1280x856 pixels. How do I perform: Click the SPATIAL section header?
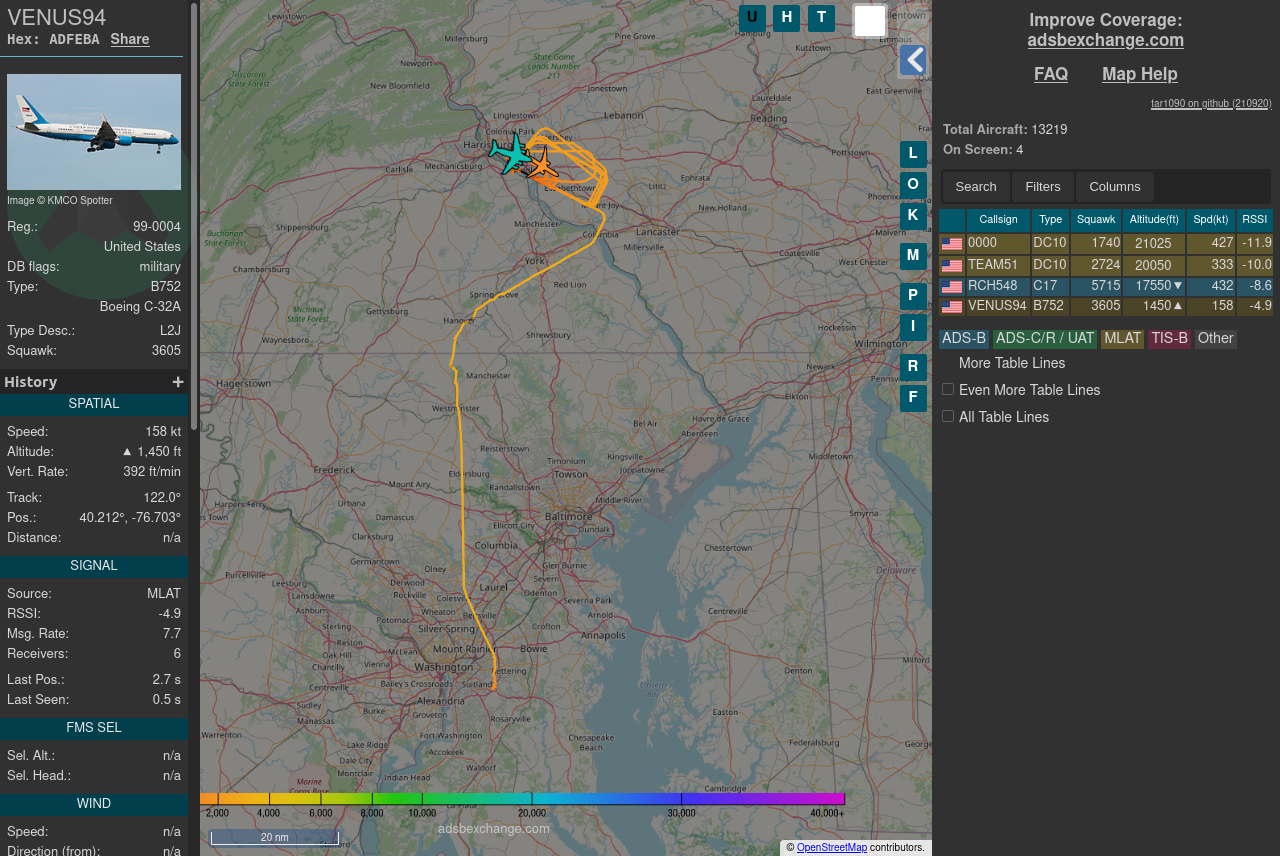tap(94, 404)
